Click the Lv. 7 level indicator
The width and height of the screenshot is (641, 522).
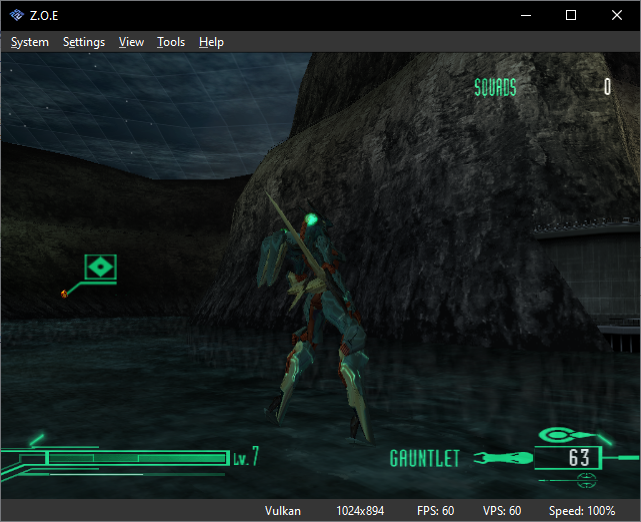246,457
